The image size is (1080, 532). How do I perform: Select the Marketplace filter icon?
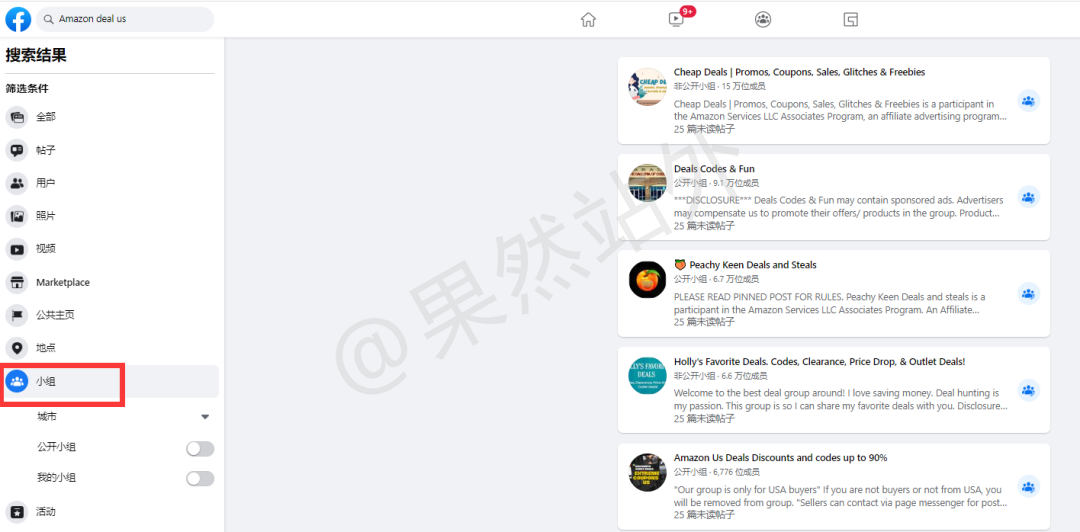coord(17,283)
